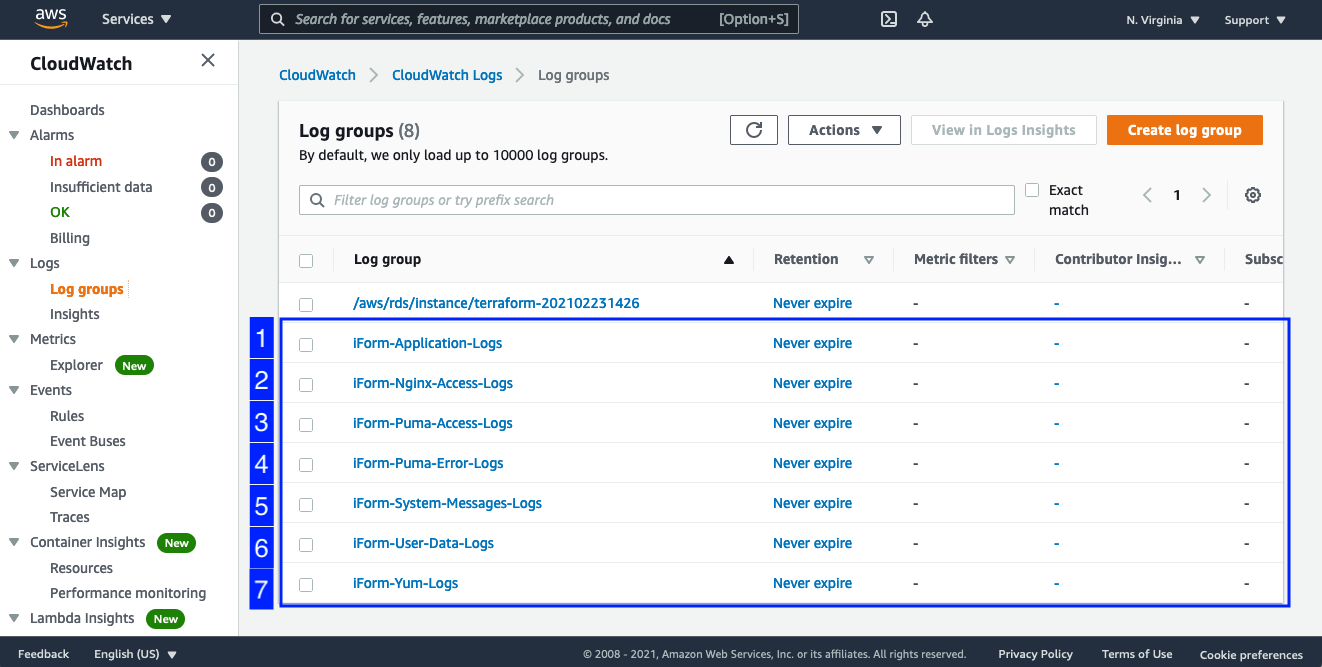Check the iForm-Yum-Logs row checkbox

[306, 584]
